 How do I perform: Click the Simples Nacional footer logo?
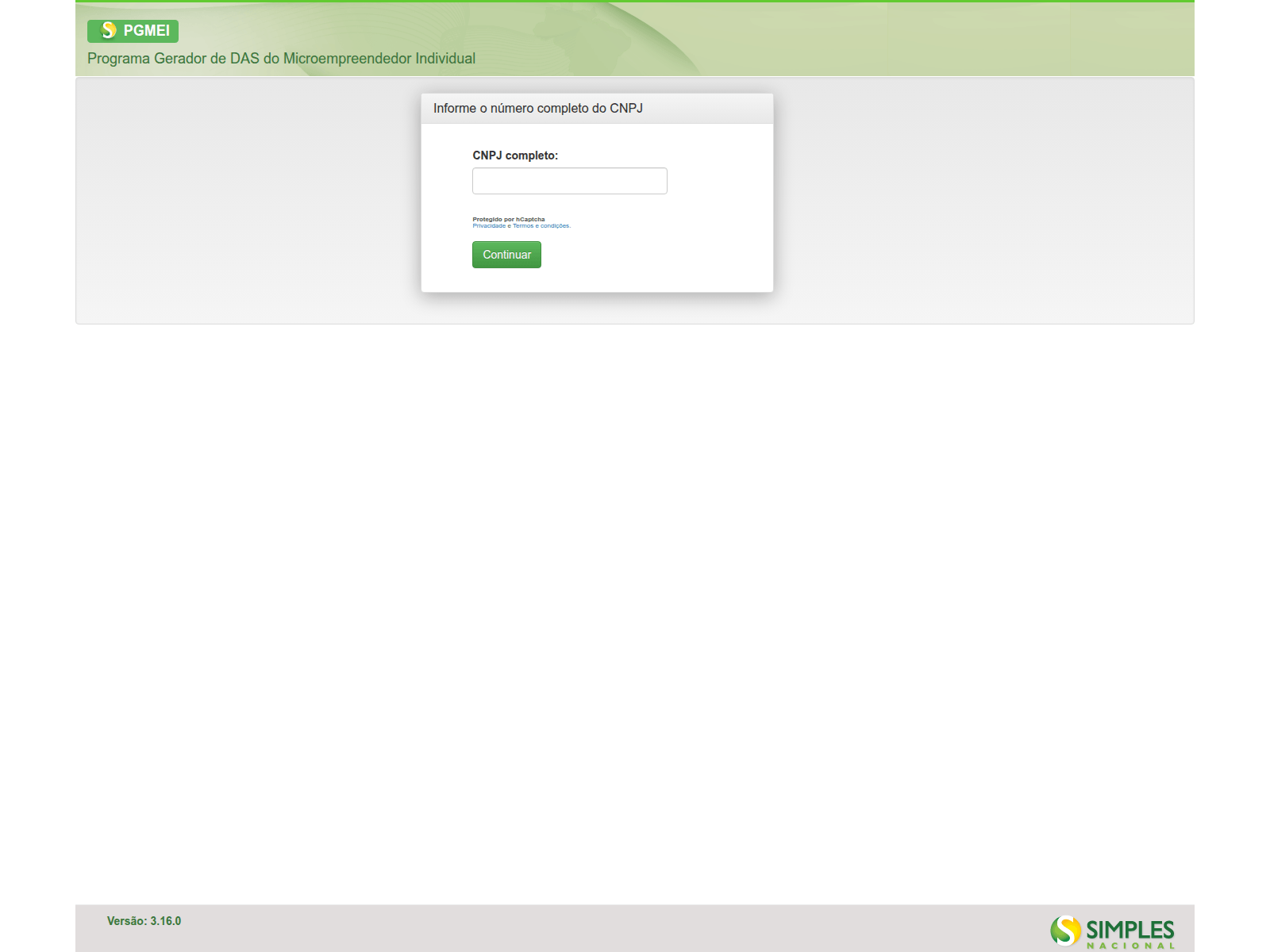pos(1112,931)
